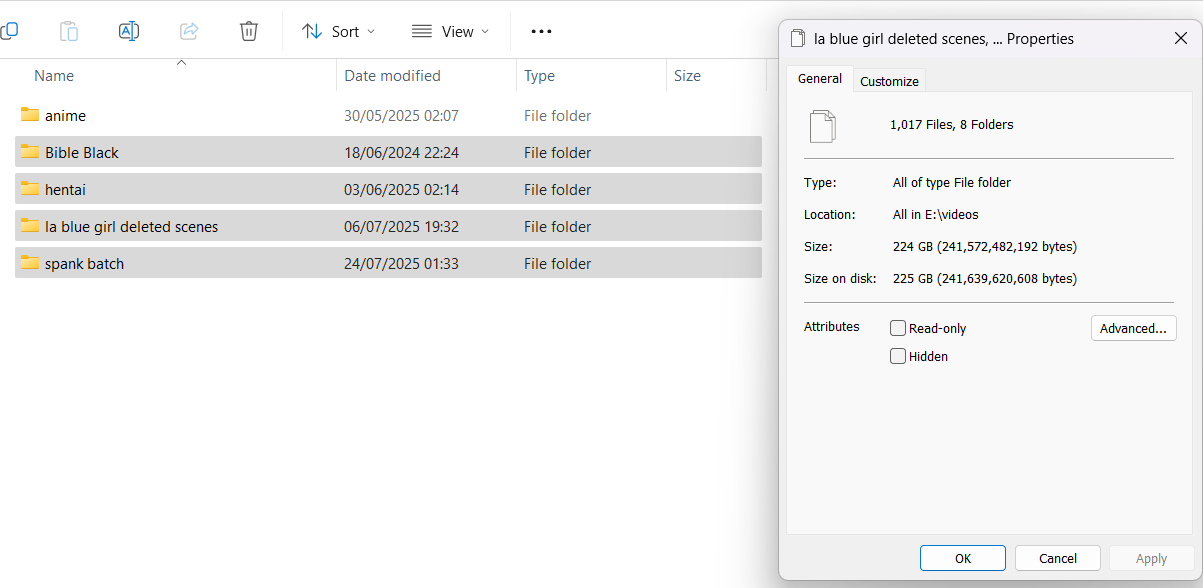Click the spank batch folder icon
This screenshot has width=1203, height=588.
coord(30,263)
